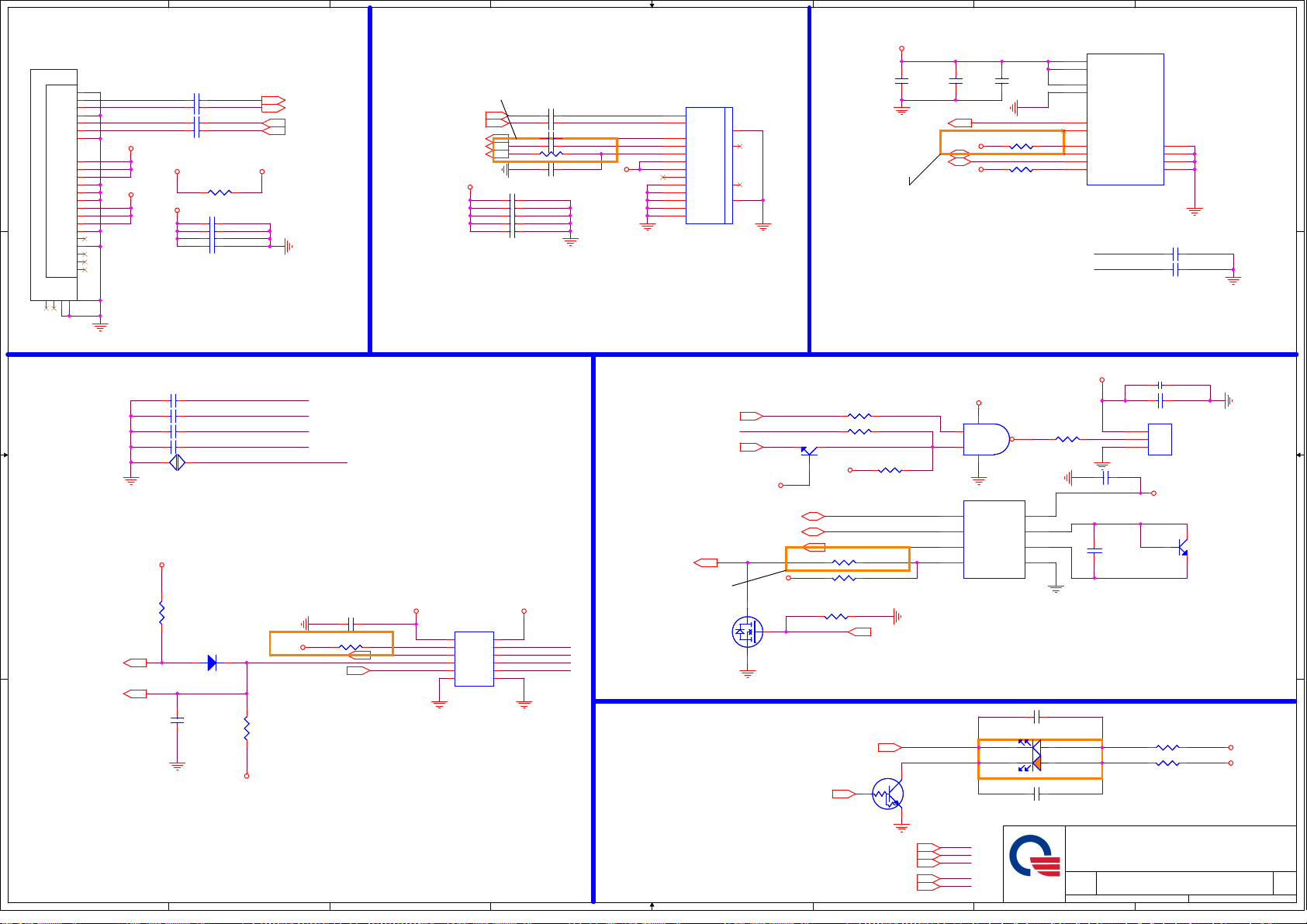Click the solid blue diode symbol
Screen dimensions: 1307x924
point(212,663)
